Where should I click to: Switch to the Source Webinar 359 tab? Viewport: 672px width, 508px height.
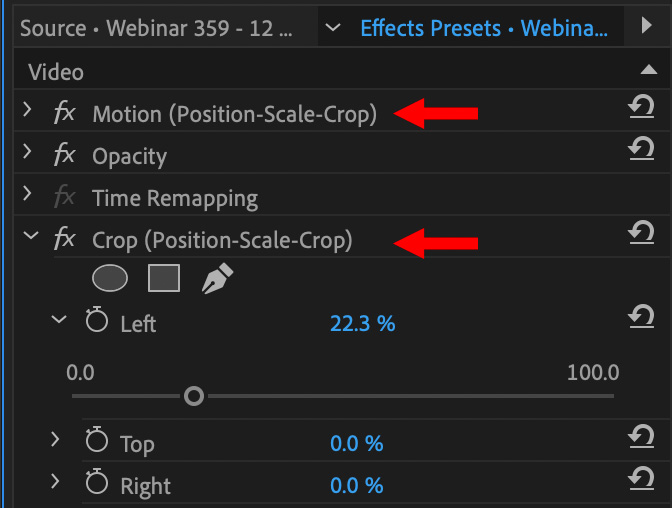[157, 27]
